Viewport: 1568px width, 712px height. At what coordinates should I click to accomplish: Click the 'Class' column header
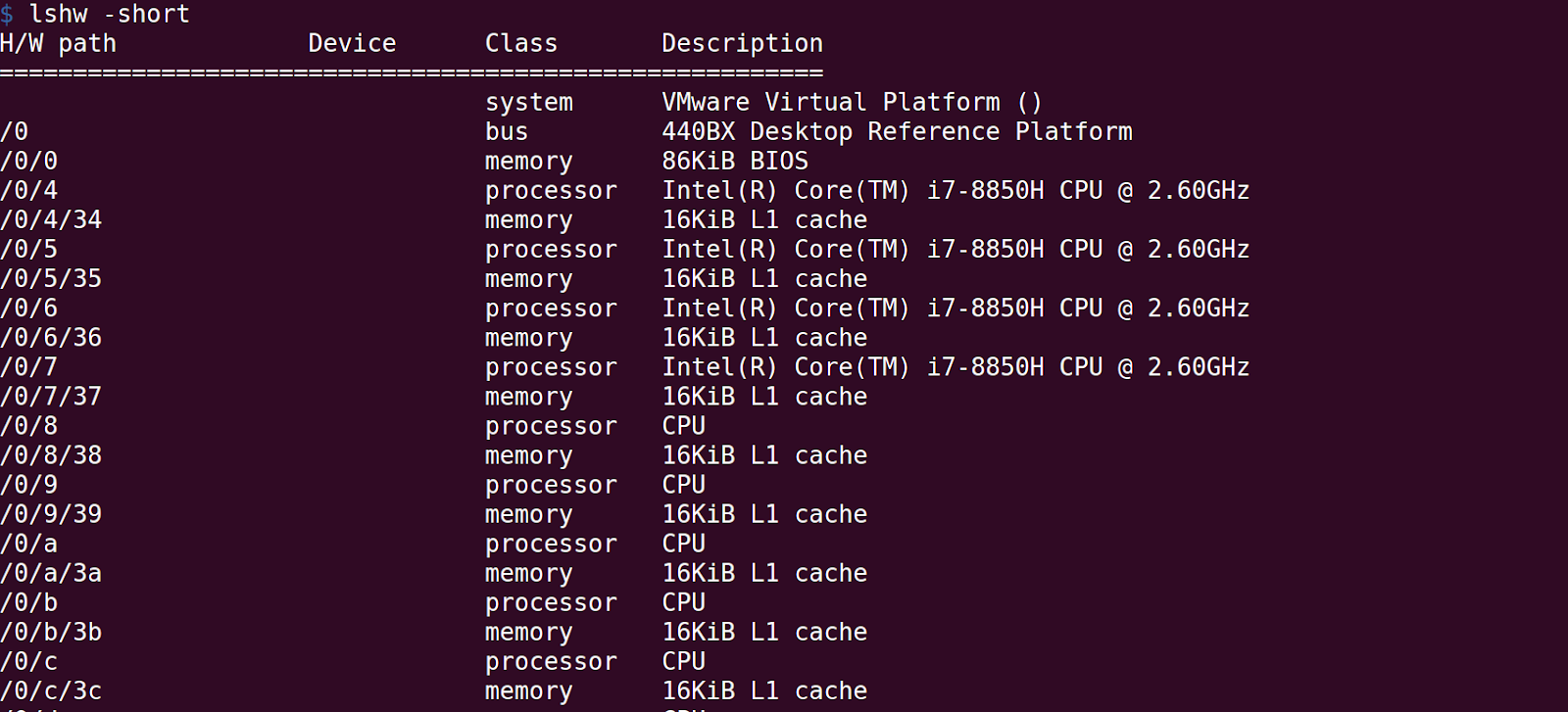(x=520, y=44)
